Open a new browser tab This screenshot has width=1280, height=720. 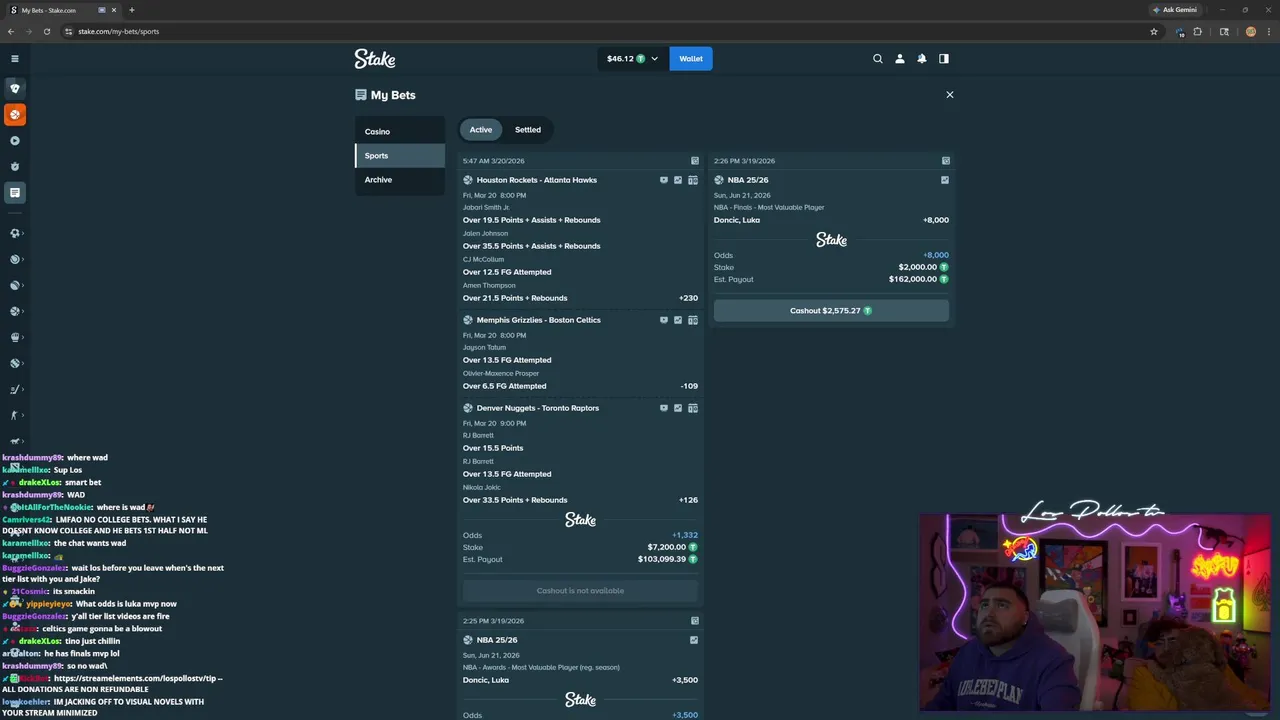(x=132, y=10)
